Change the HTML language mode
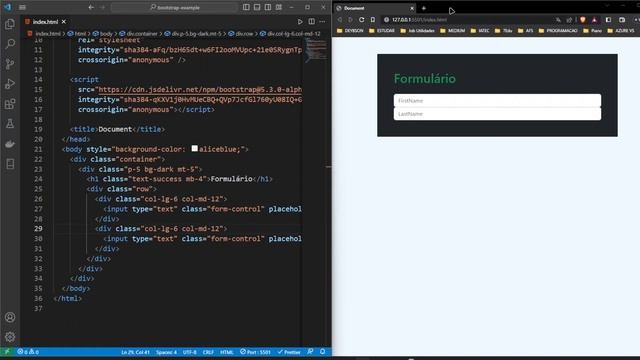Image resolution: width=640 pixels, height=360 pixels. coord(227,352)
